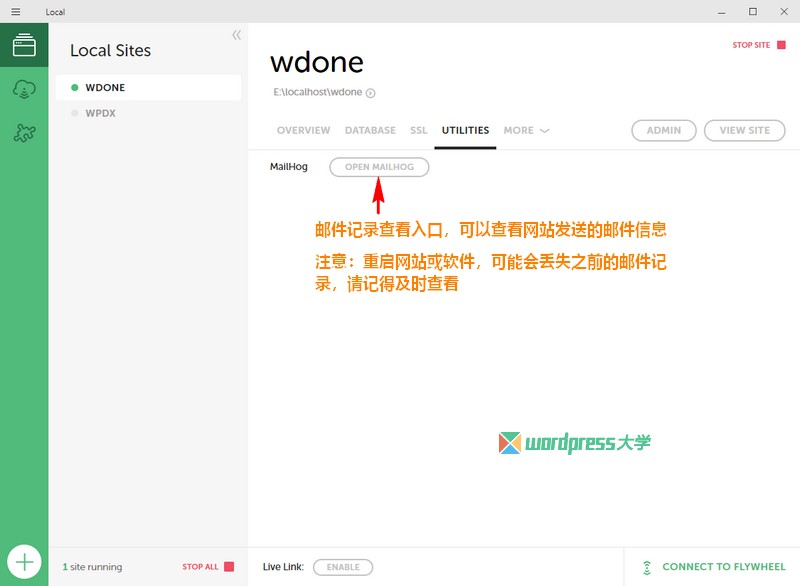Click the site path reveal arrow icon
Image resolution: width=800 pixels, height=586 pixels.
(371, 93)
